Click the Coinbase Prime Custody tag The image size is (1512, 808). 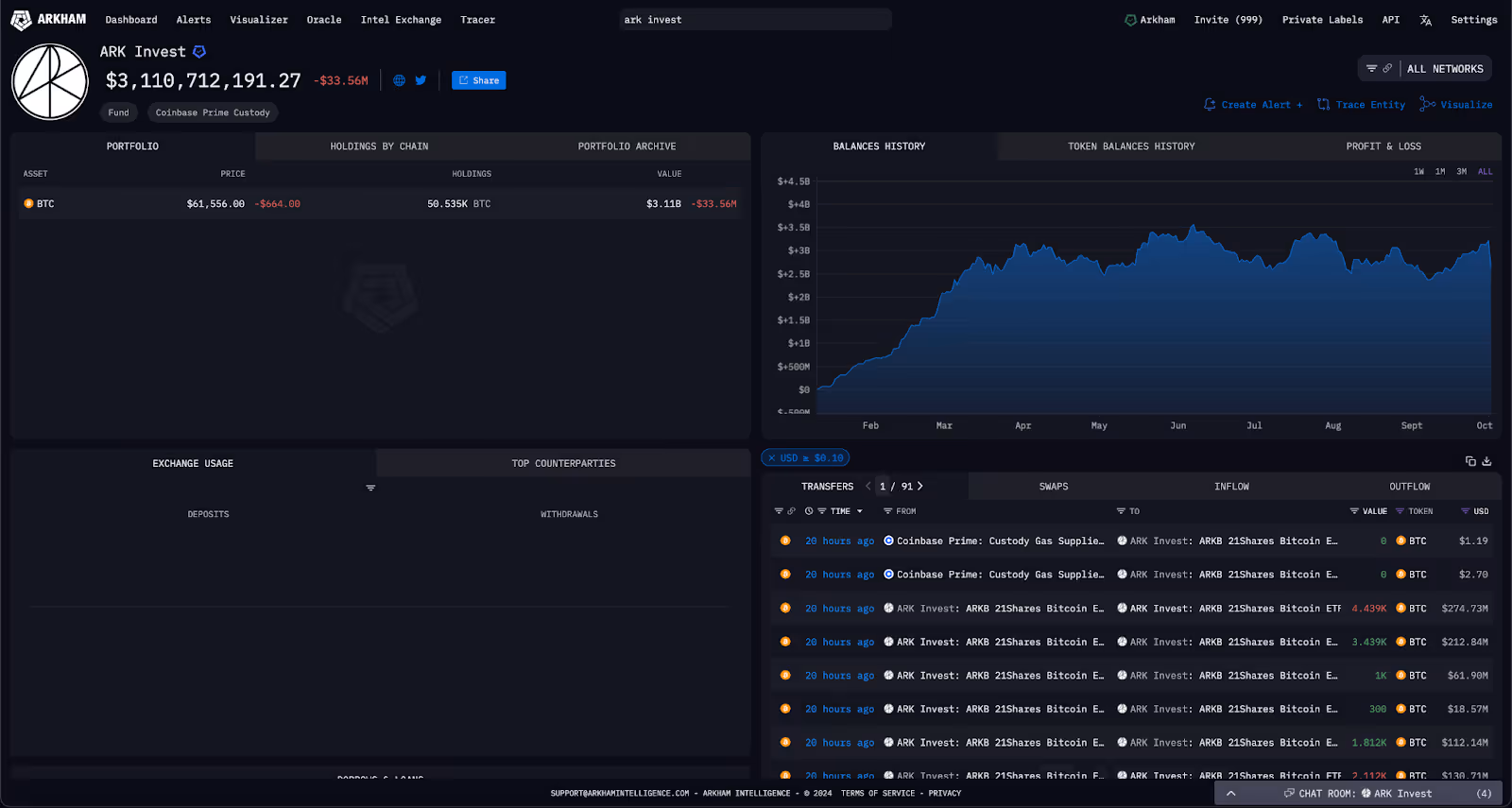click(213, 112)
